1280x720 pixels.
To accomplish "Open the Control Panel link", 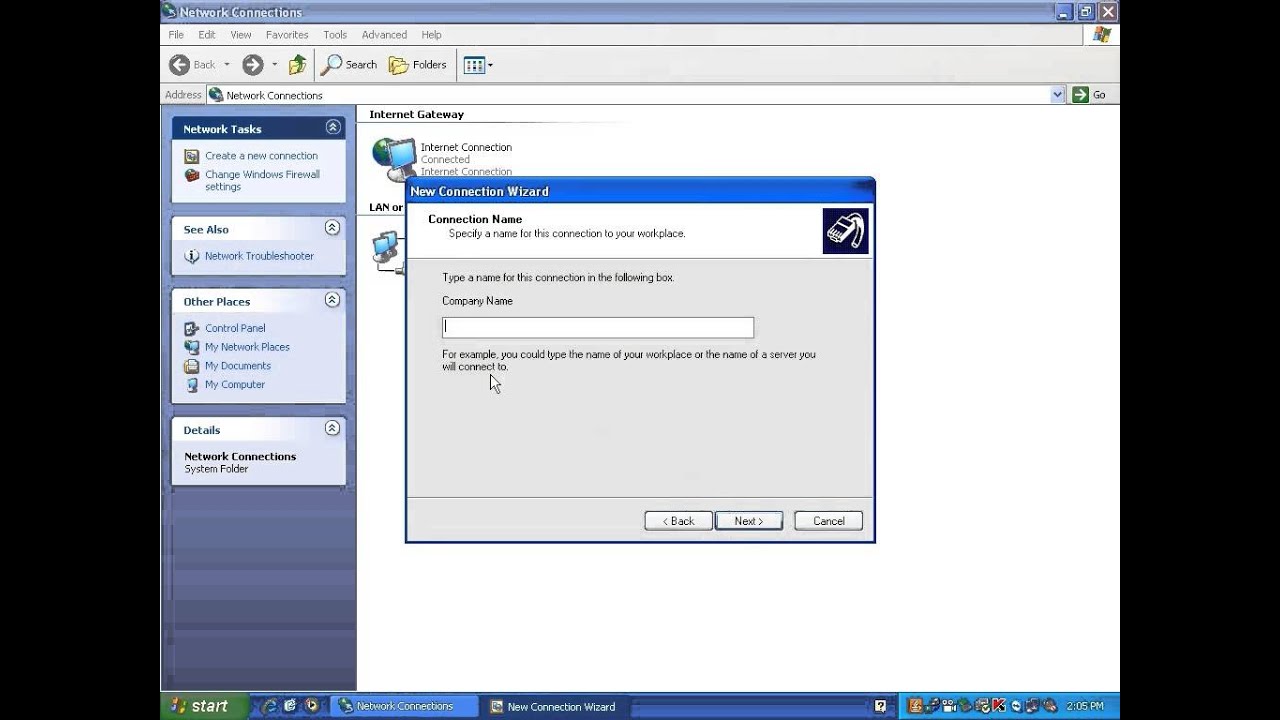I will tap(235, 328).
